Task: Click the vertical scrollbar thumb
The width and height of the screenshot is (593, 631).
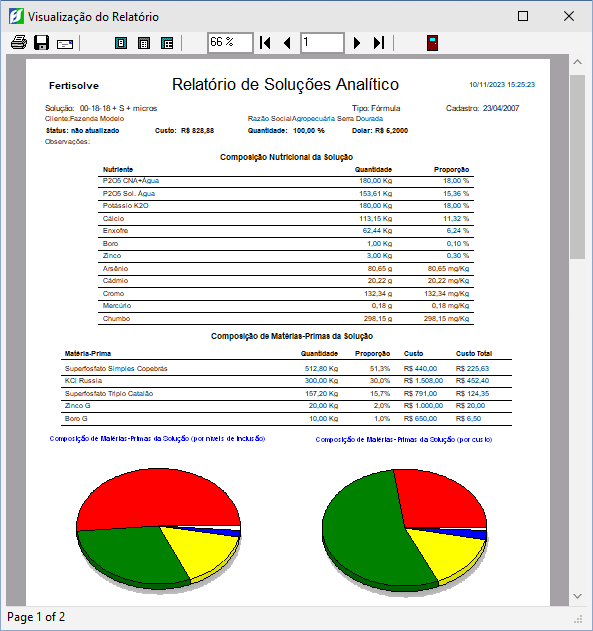Action: click(x=577, y=167)
